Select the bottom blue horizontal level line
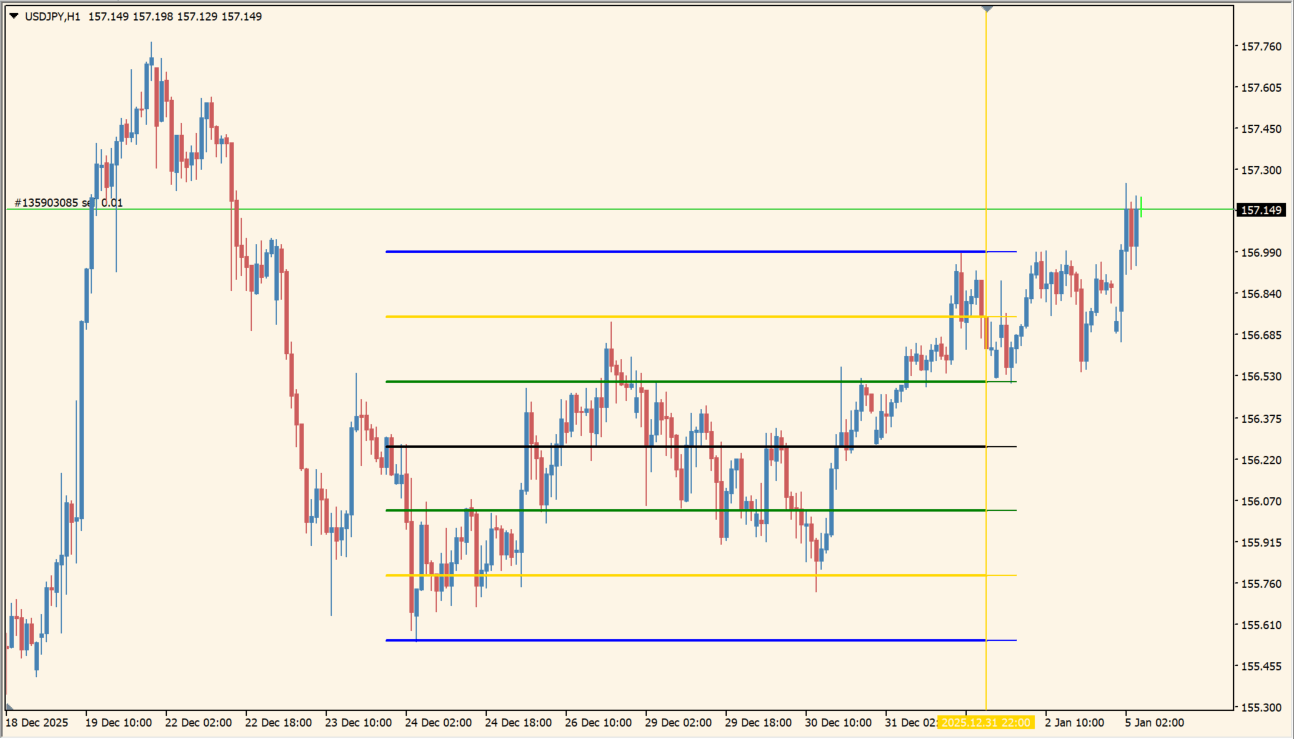The width and height of the screenshot is (1294, 739). click(680, 640)
